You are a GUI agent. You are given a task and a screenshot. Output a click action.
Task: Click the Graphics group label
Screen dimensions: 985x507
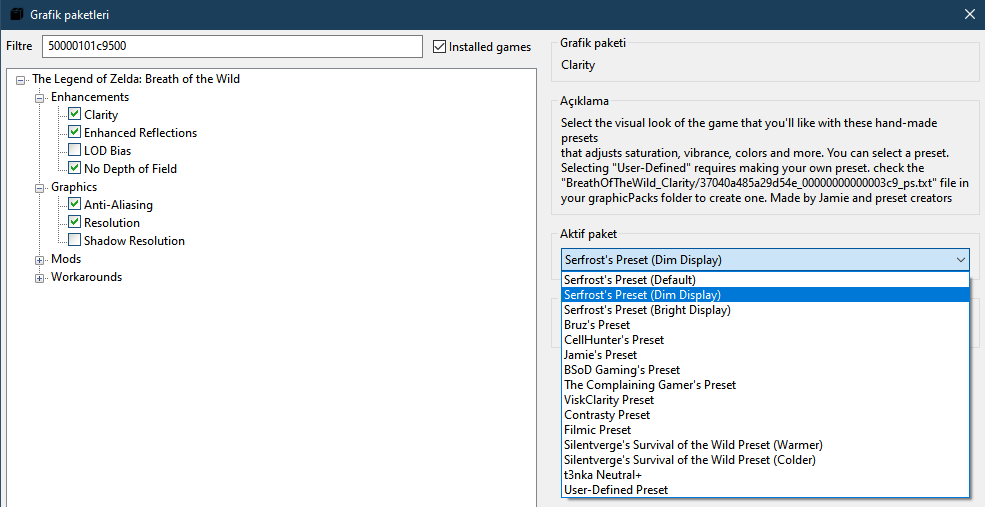click(x=74, y=187)
